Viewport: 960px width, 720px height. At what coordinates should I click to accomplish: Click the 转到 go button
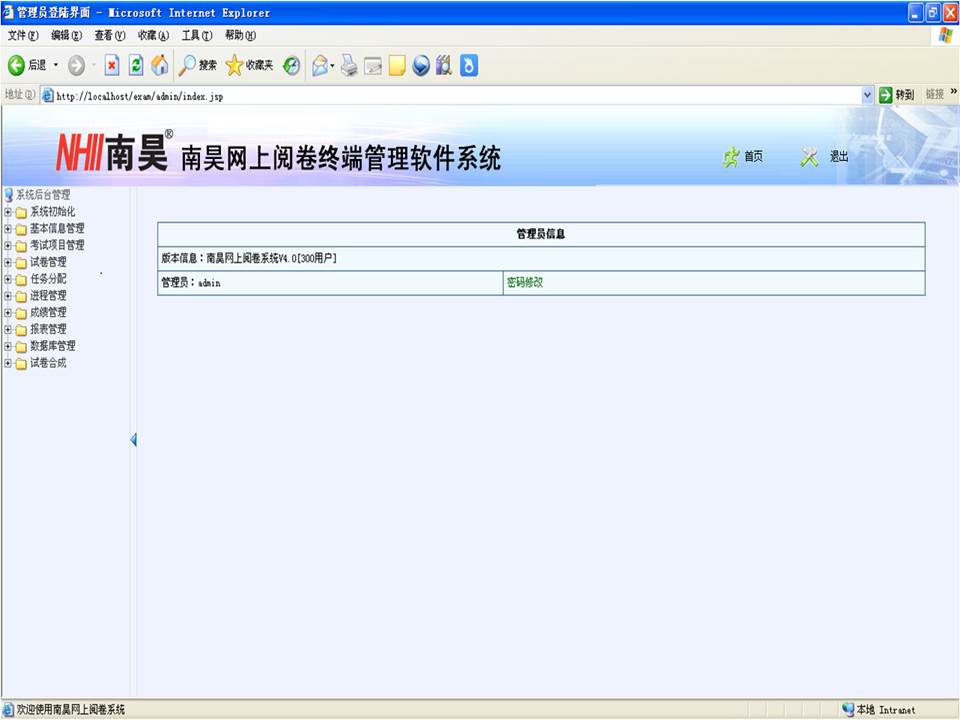point(896,94)
